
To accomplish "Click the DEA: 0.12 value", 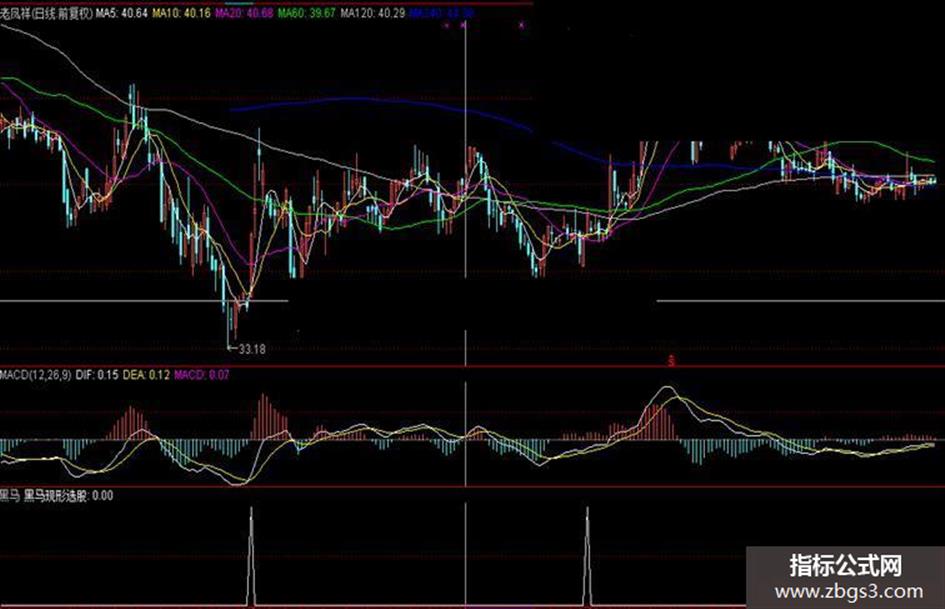I will coord(146,374).
